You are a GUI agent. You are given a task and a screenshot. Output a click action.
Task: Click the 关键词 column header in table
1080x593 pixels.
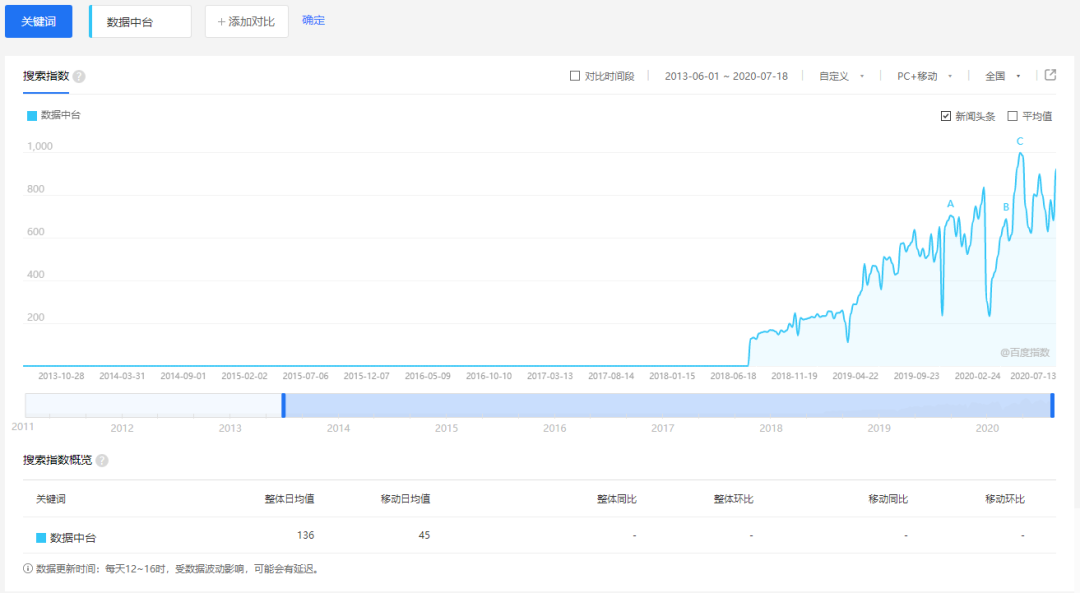click(x=50, y=499)
